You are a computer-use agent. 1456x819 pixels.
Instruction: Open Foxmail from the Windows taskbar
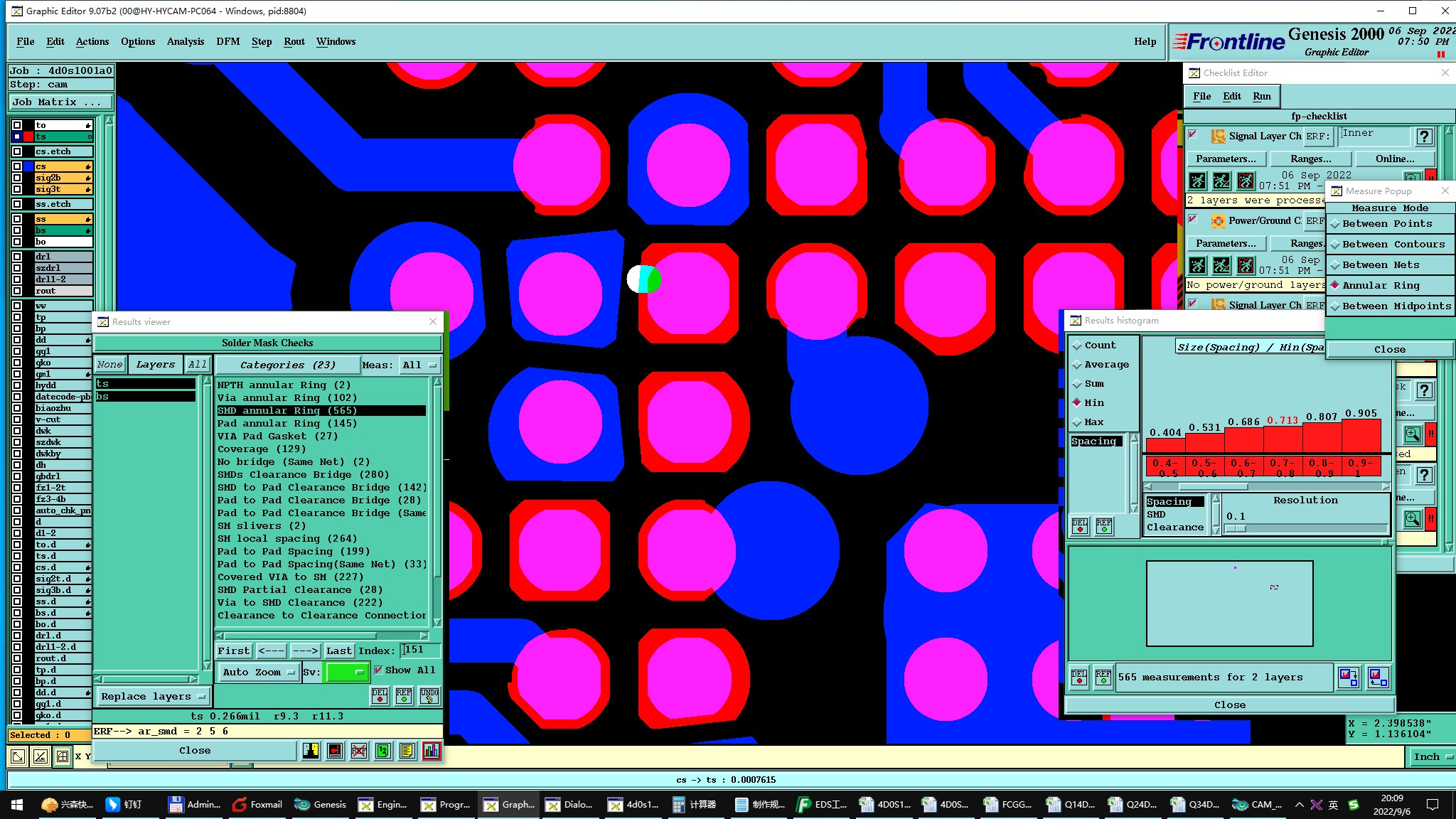coord(257,804)
